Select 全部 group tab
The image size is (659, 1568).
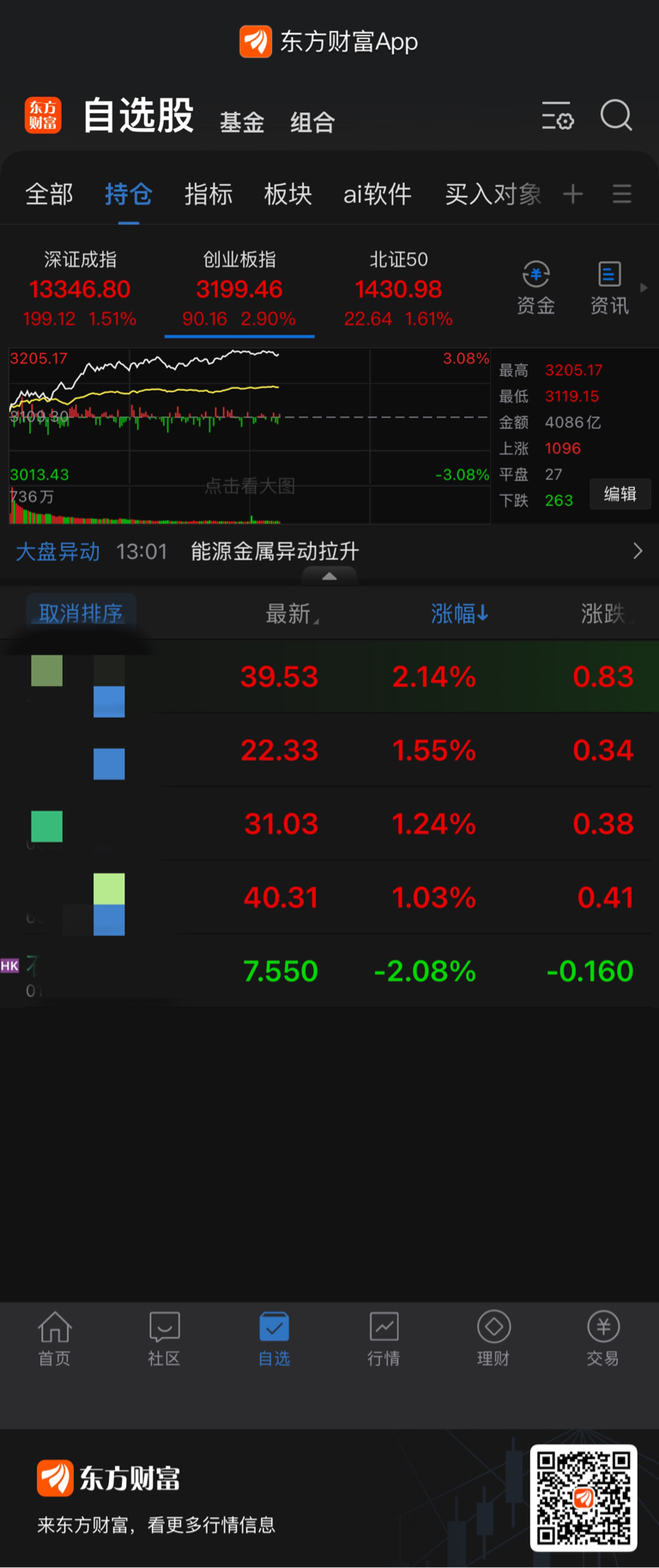[50, 194]
